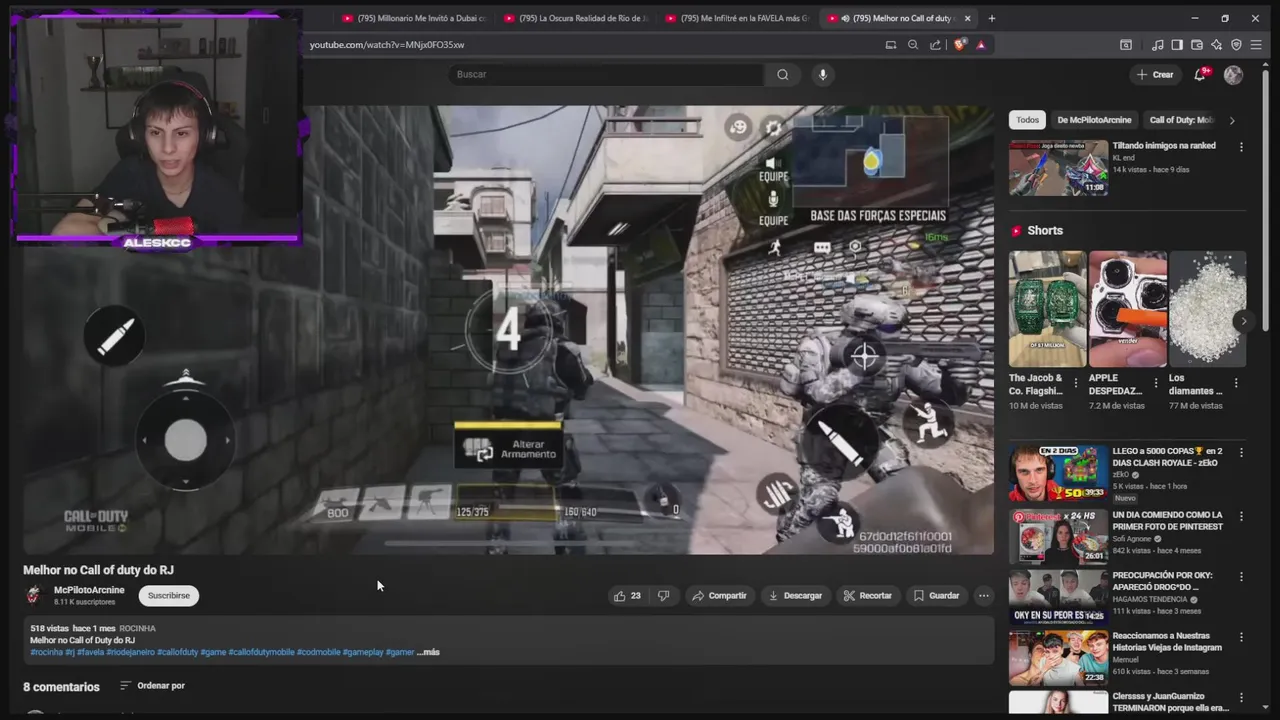Open the tab search toolbar icon
Screen dimensions: 1280x720
click(1126, 45)
